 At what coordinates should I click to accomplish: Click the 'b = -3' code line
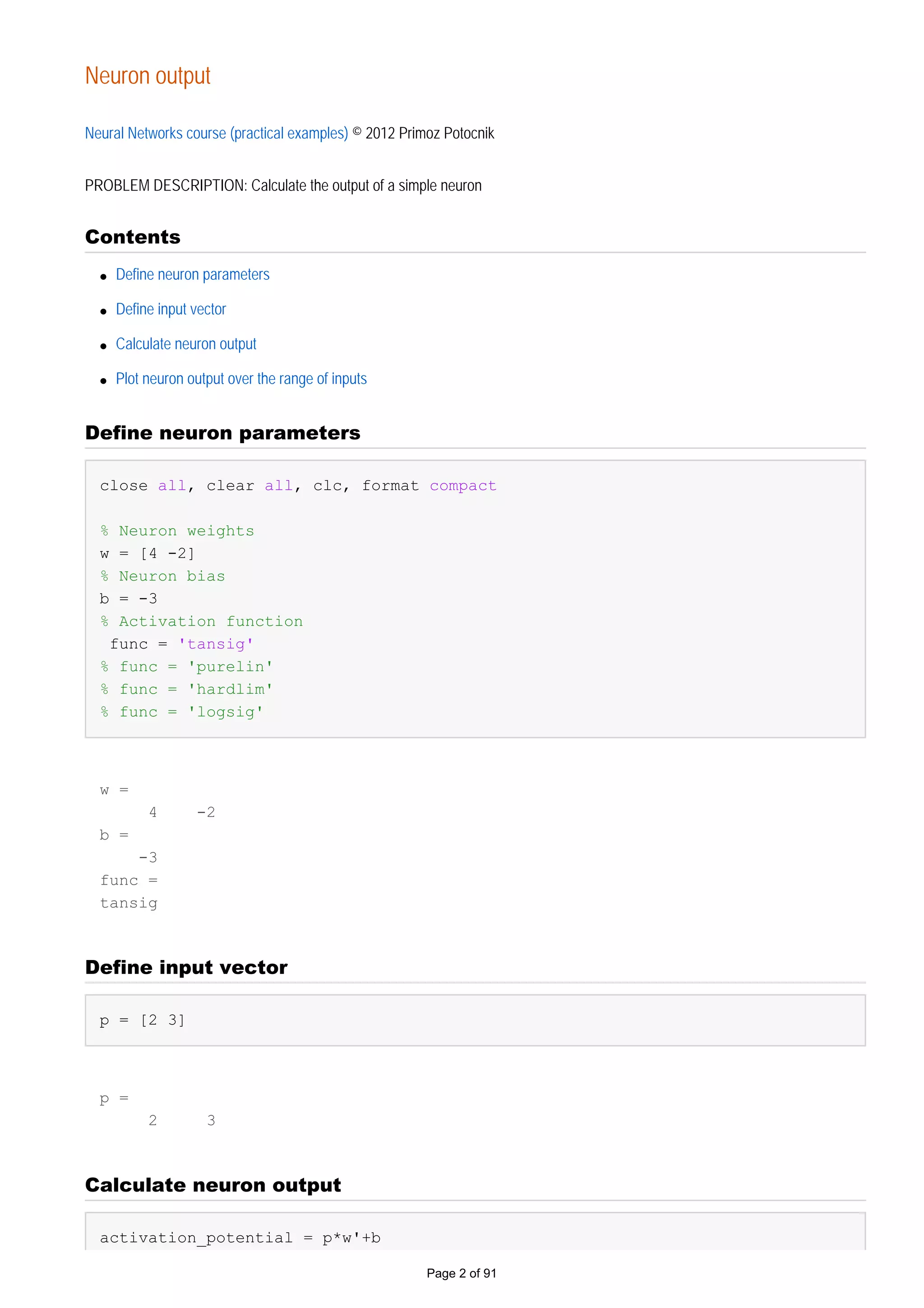pyautogui.click(x=128, y=599)
